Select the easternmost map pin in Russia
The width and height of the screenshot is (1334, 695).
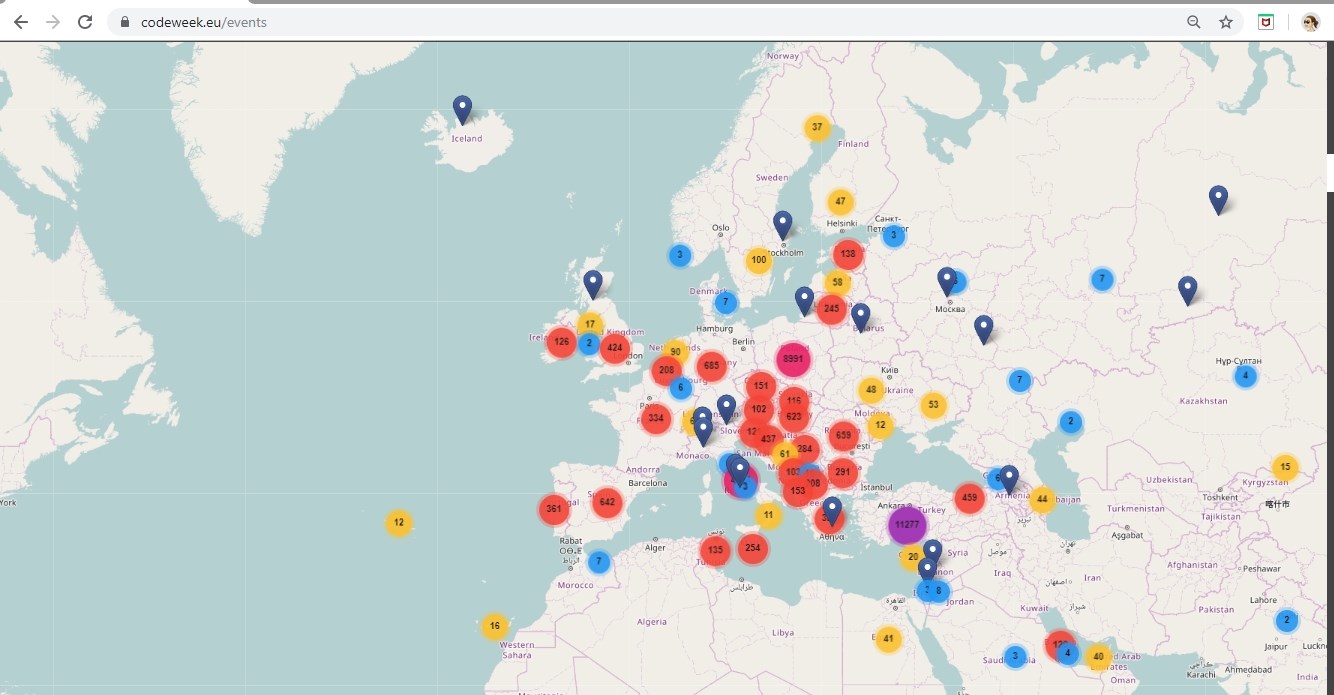click(x=1218, y=200)
